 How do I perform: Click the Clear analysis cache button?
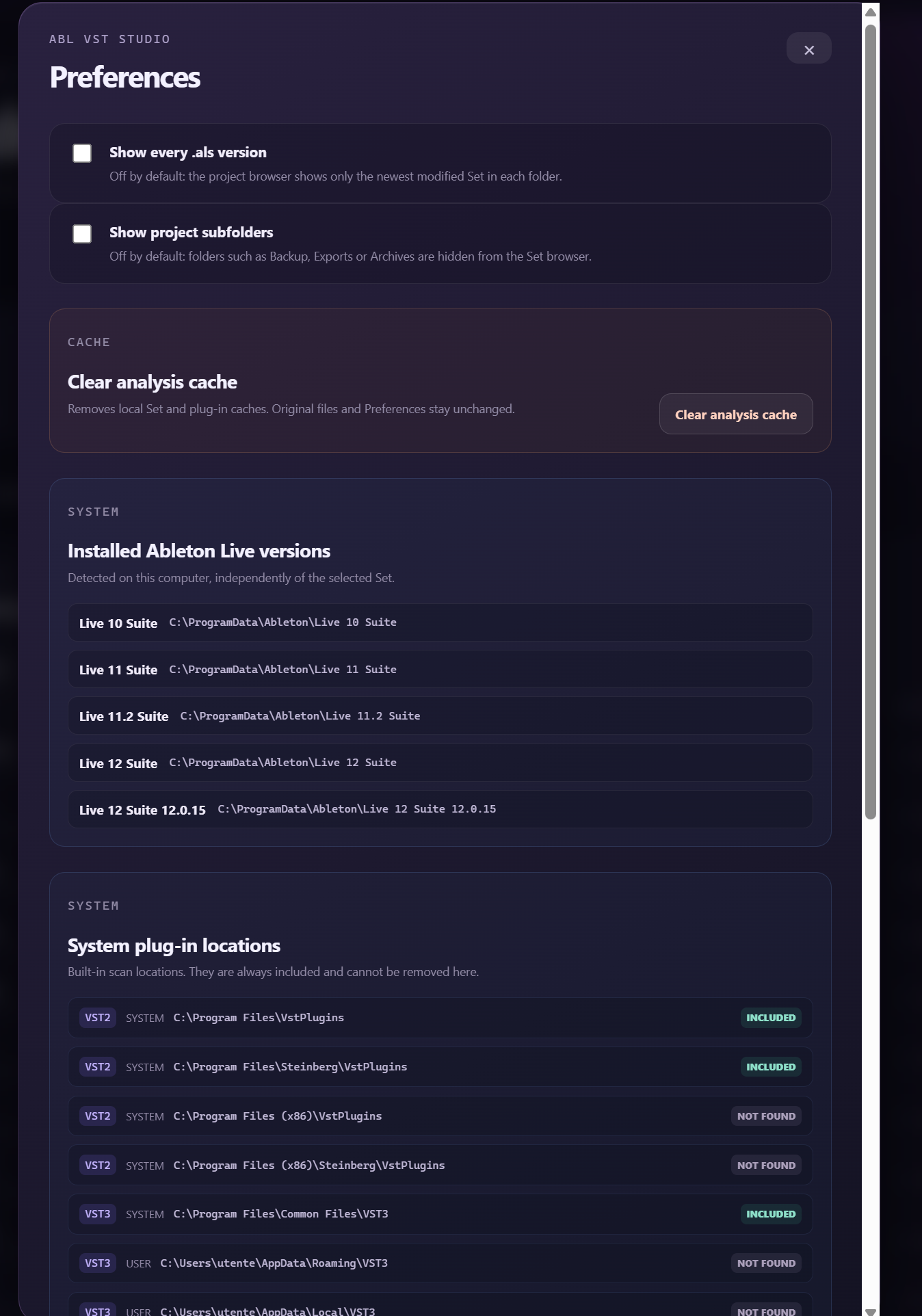coord(736,414)
